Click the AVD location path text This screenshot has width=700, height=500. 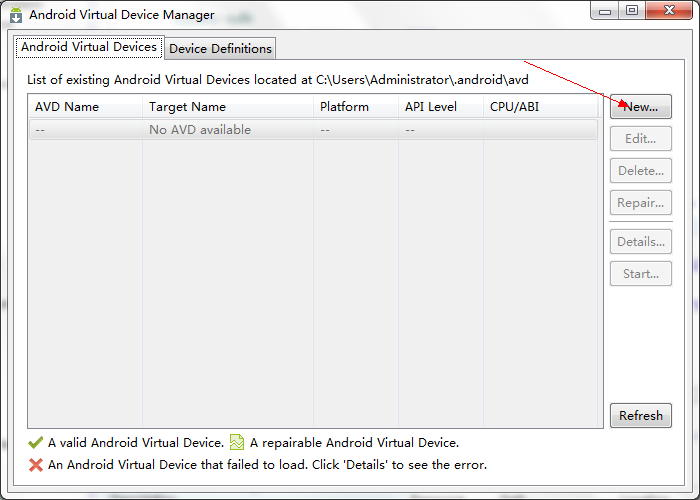tap(422, 80)
